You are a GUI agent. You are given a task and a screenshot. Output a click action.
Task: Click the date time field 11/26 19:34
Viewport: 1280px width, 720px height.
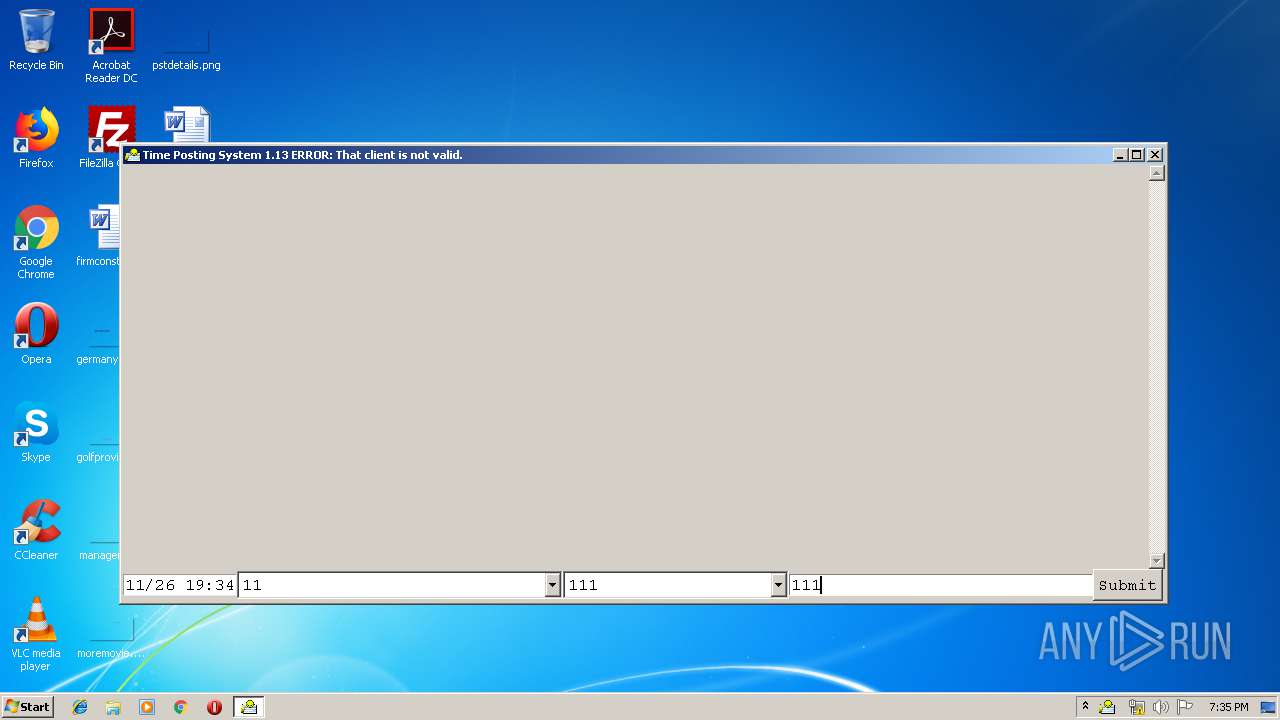180,586
